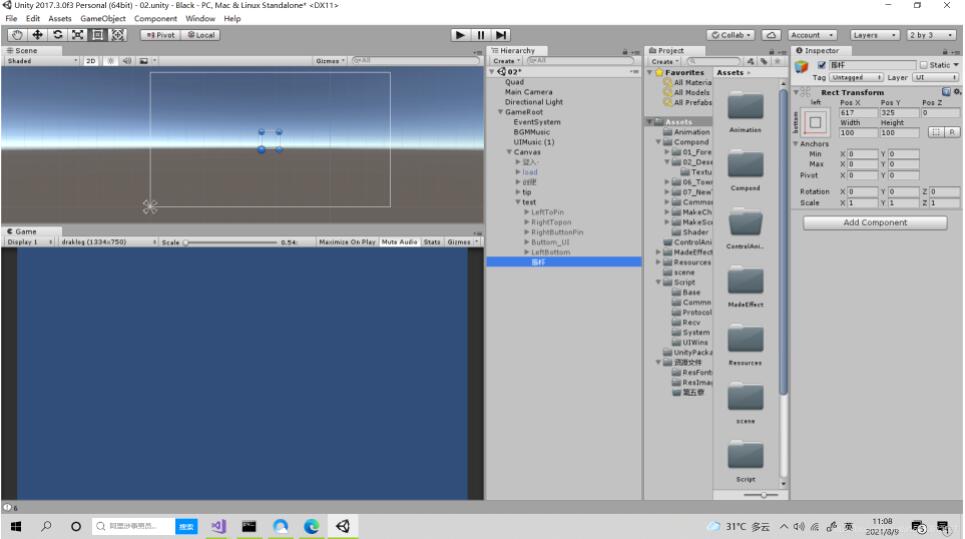Toggle scene lighting icon
The height and width of the screenshot is (539, 965).
pos(111,61)
